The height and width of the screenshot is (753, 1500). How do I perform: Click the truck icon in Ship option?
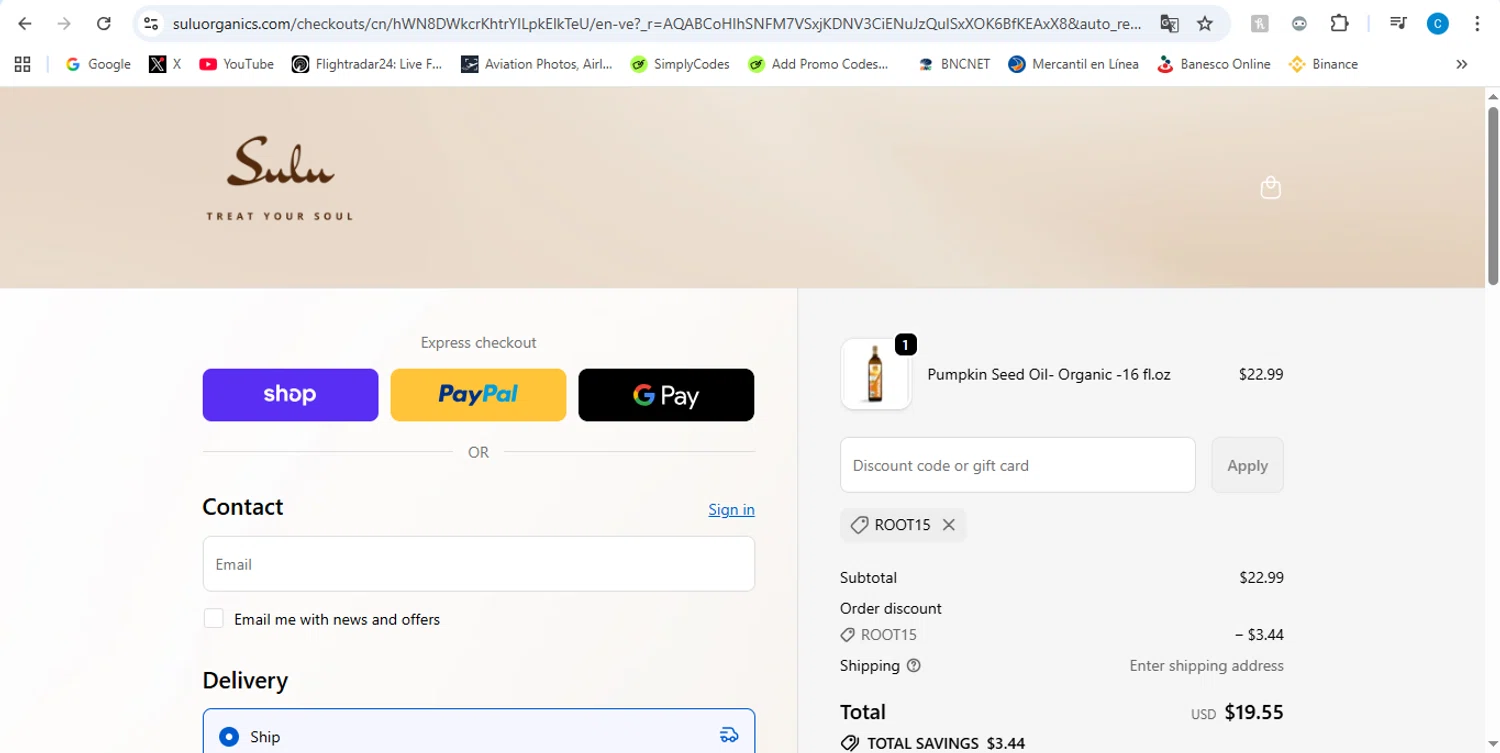(729, 735)
